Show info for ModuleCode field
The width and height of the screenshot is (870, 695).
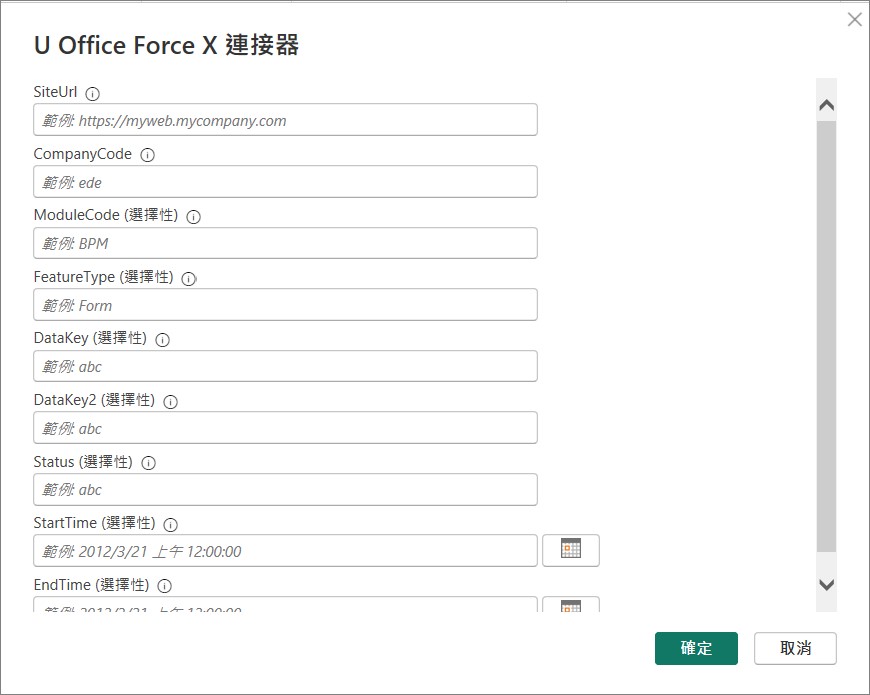click(194, 217)
